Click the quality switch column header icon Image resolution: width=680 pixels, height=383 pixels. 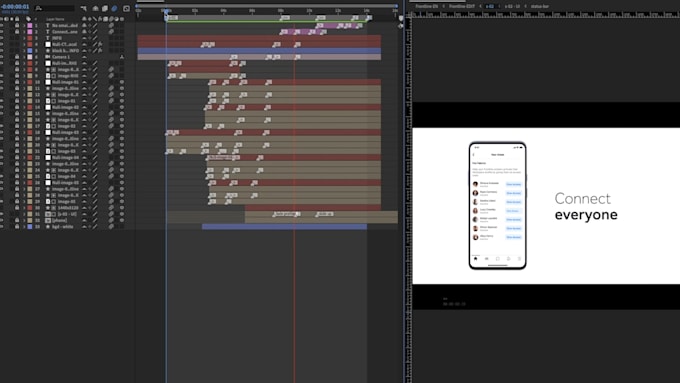(x=95, y=19)
